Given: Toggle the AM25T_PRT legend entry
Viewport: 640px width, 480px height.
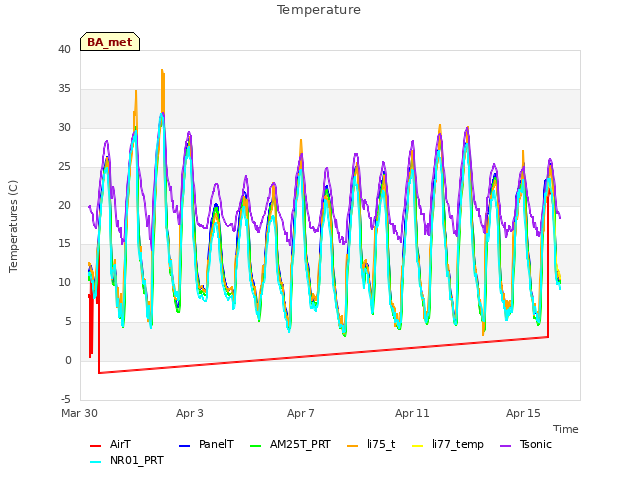Looking at the screenshot, I should (290, 444).
